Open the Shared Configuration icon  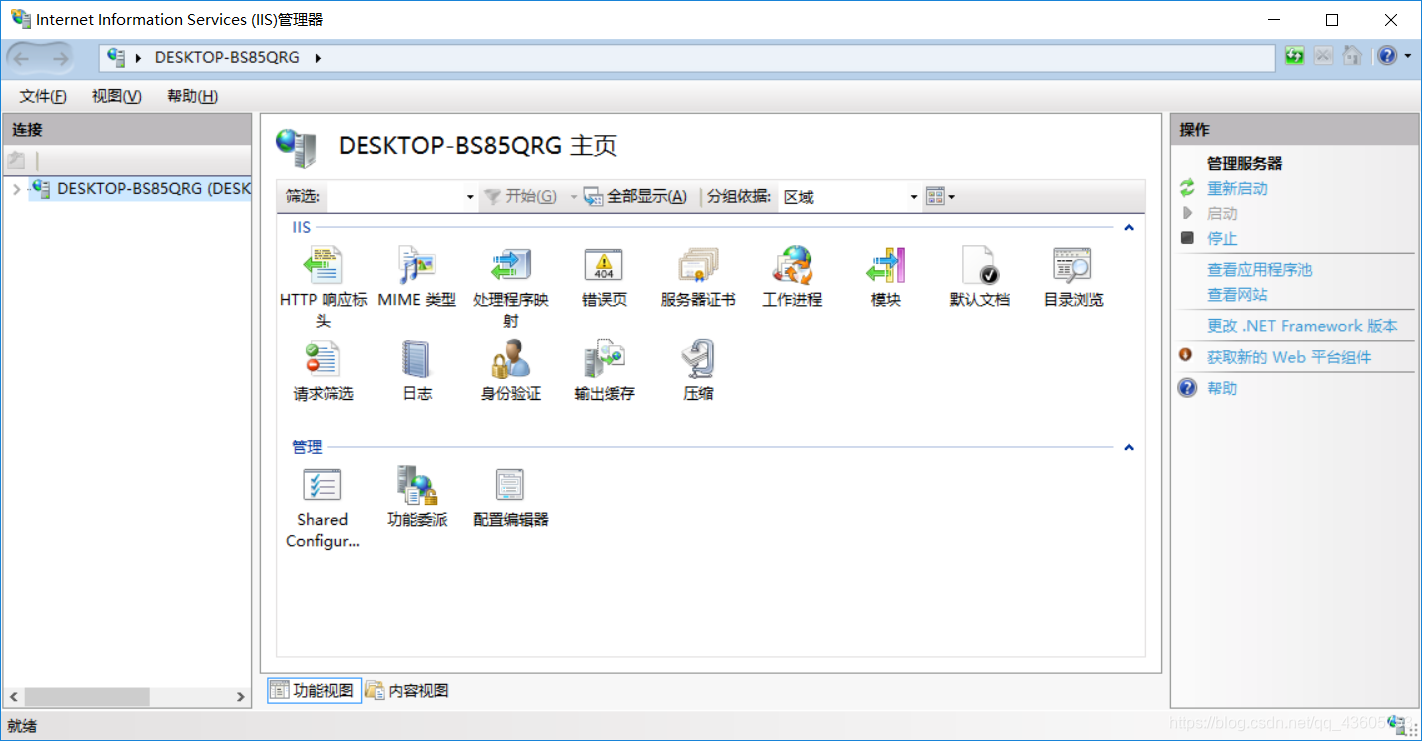pos(323,486)
